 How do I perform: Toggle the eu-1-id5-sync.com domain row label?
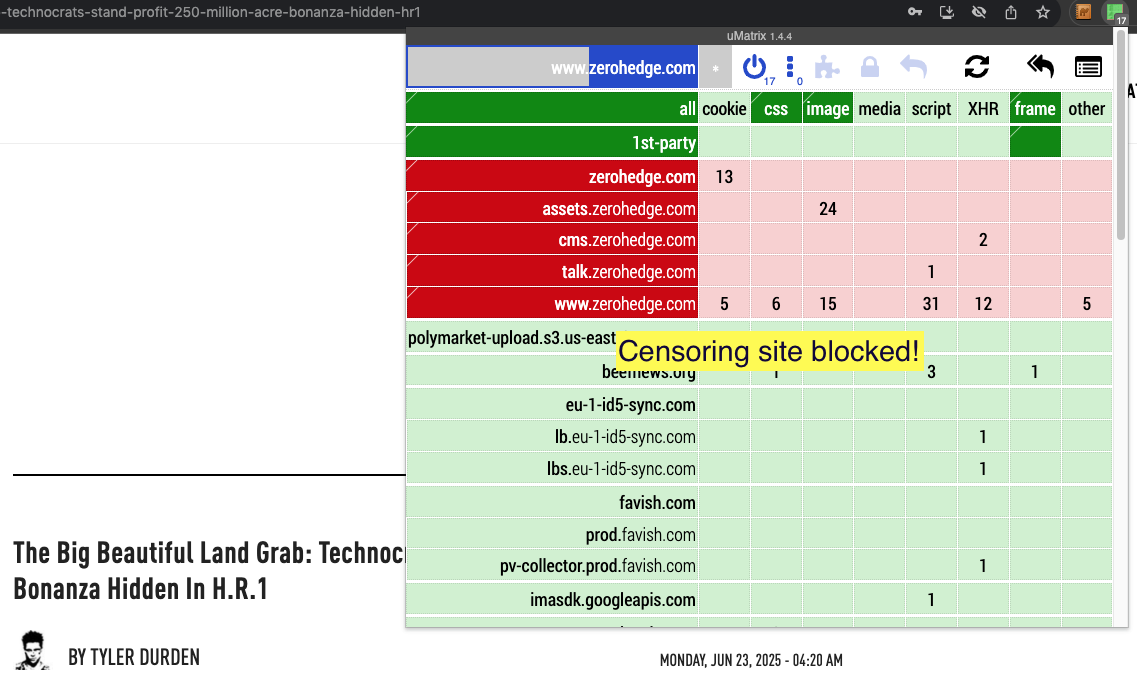[552, 404]
